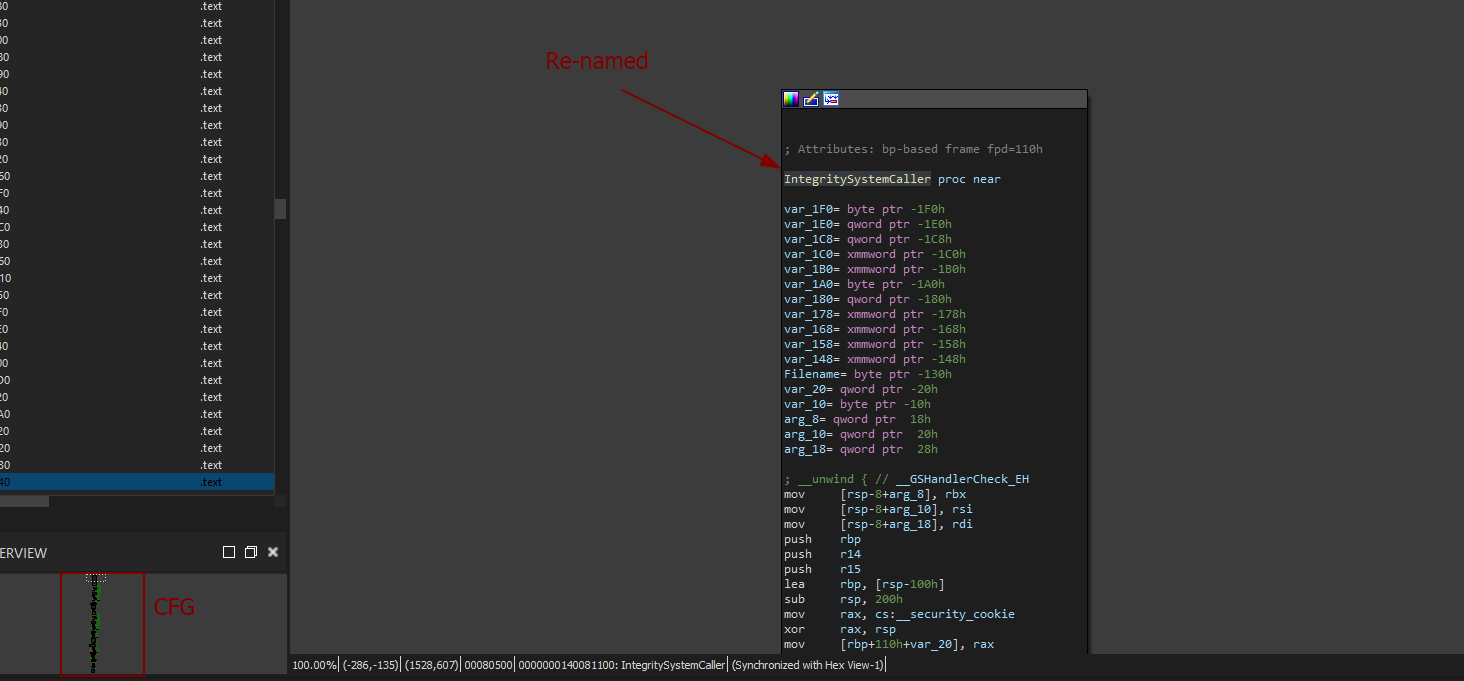Click the Filename variable declaration
Screen dimensions: 1464x681
pyautogui.click(x=815, y=374)
